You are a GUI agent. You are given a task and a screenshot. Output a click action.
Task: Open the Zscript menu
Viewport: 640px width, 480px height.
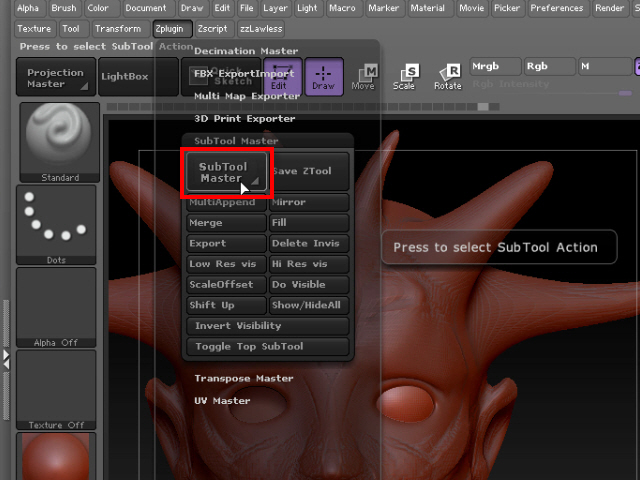click(x=213, y=29)
